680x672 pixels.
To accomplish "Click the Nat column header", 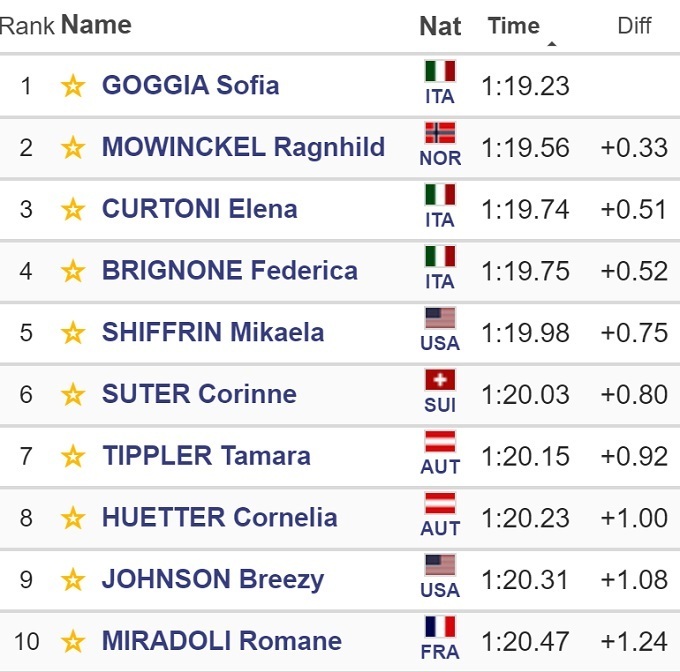I will click(x=440, y=26).
